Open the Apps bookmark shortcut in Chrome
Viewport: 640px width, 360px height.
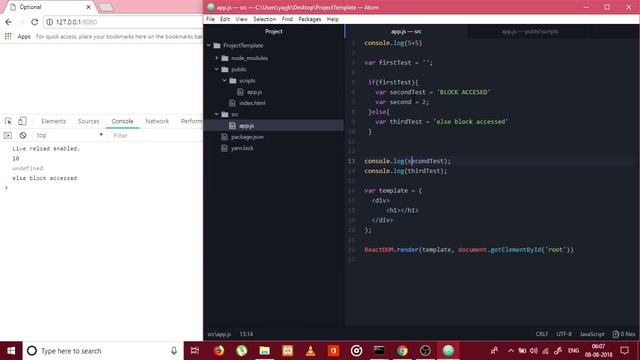click(x=18, y=36)
